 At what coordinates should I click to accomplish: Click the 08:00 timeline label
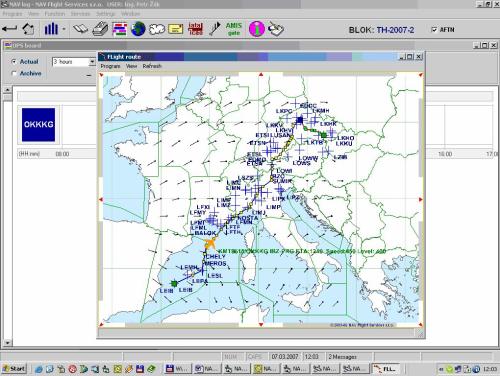(x=62, y=154)
